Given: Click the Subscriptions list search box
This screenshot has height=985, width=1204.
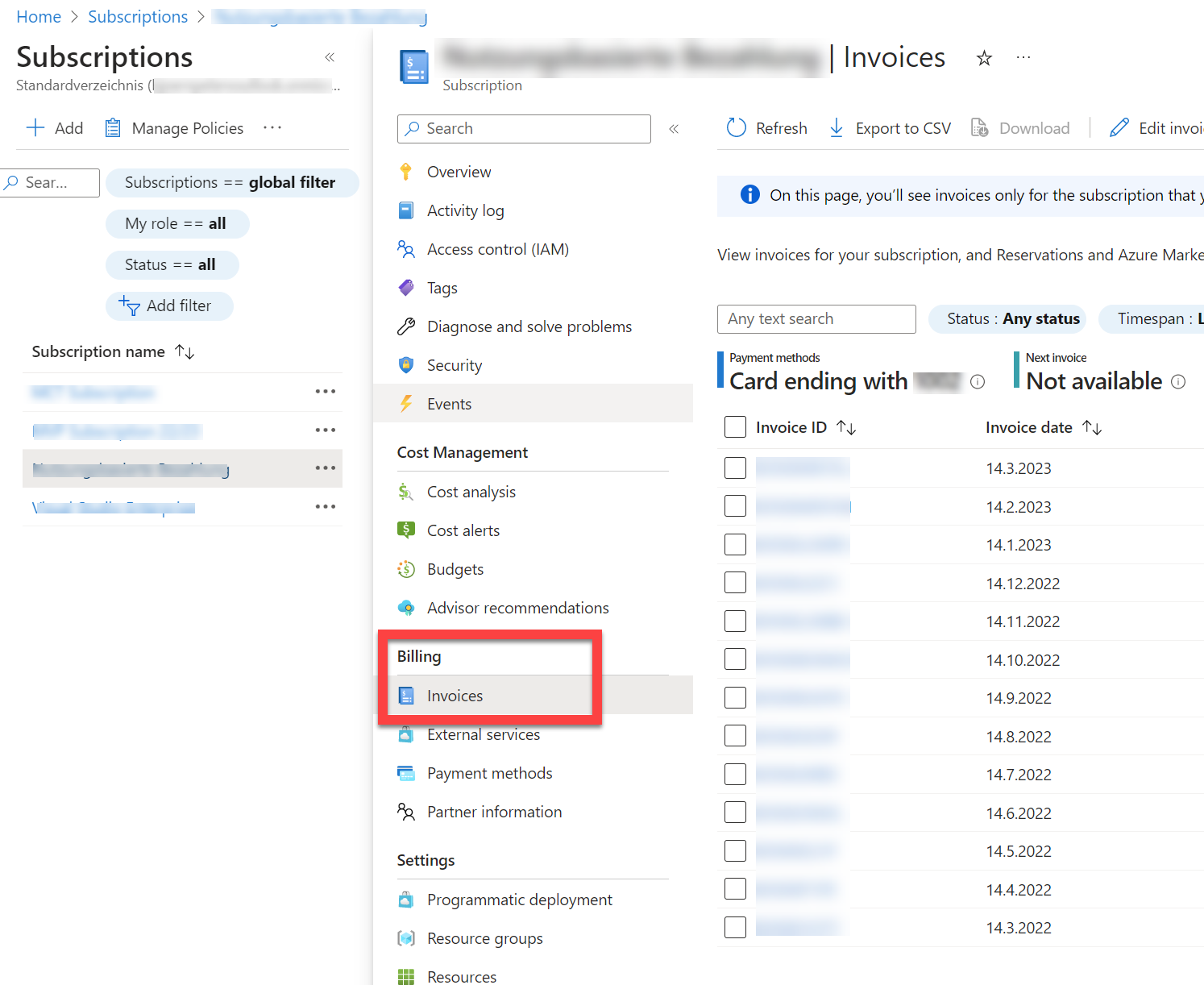Looking at the screenshot, I should click(x=50, y=183).
